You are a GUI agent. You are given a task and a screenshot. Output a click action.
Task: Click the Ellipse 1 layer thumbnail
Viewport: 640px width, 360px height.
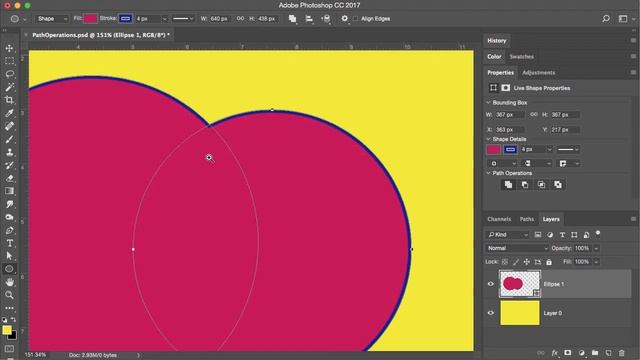pyautogui.click(x=520, y=284)
